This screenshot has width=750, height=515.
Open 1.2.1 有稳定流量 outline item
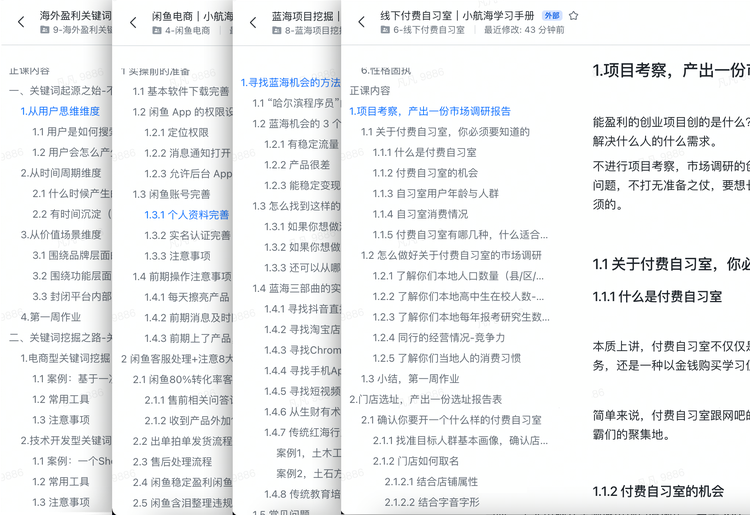click(x=301, y=144)
